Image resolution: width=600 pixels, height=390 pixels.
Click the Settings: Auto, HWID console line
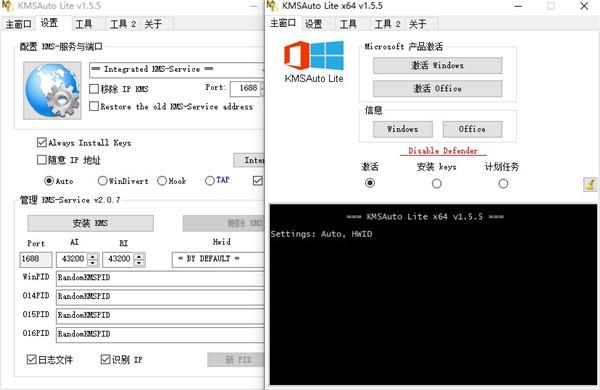(321, 234)
